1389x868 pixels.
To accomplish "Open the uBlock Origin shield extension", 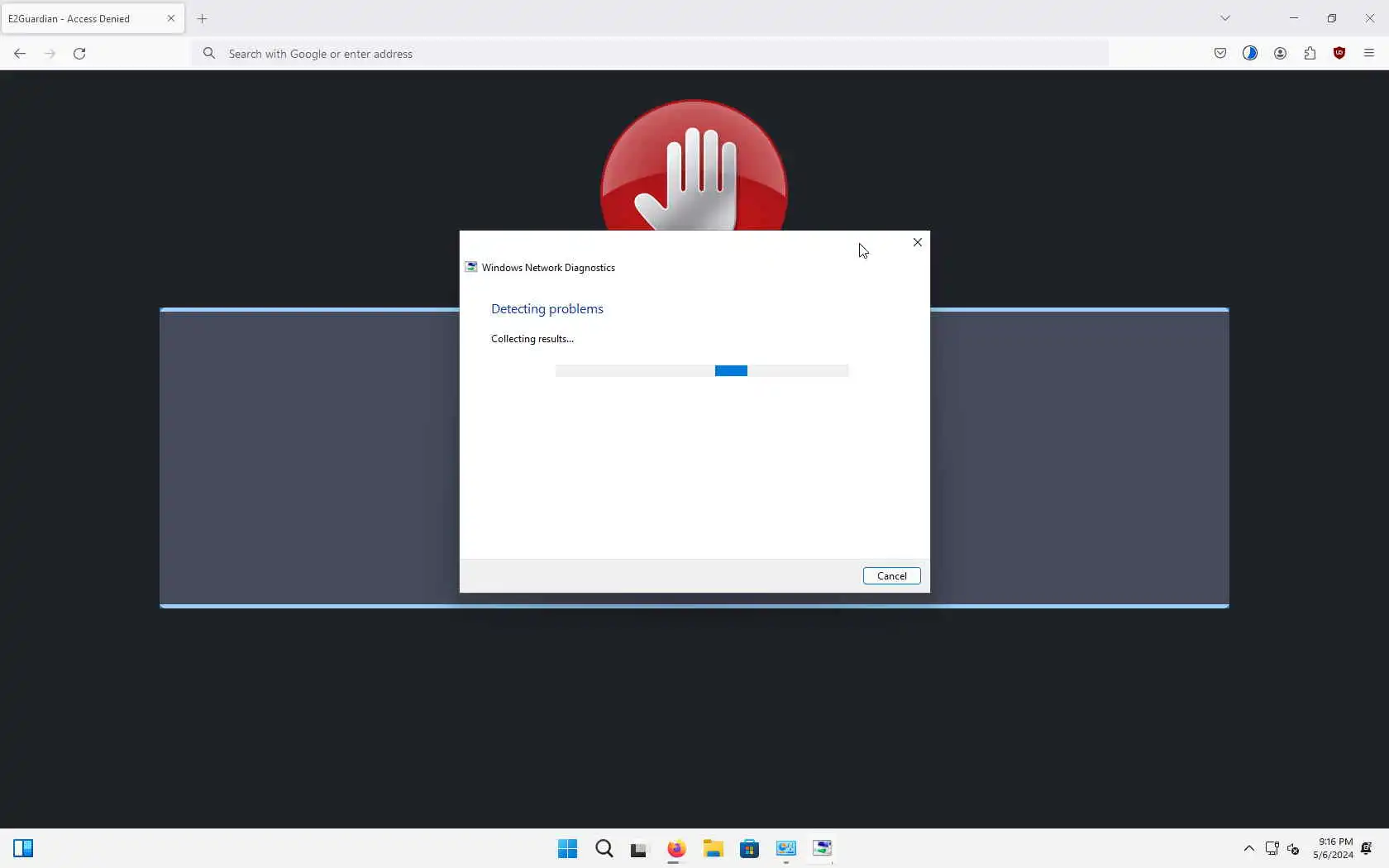I will pyautogui.click(x=1339, y=54).
